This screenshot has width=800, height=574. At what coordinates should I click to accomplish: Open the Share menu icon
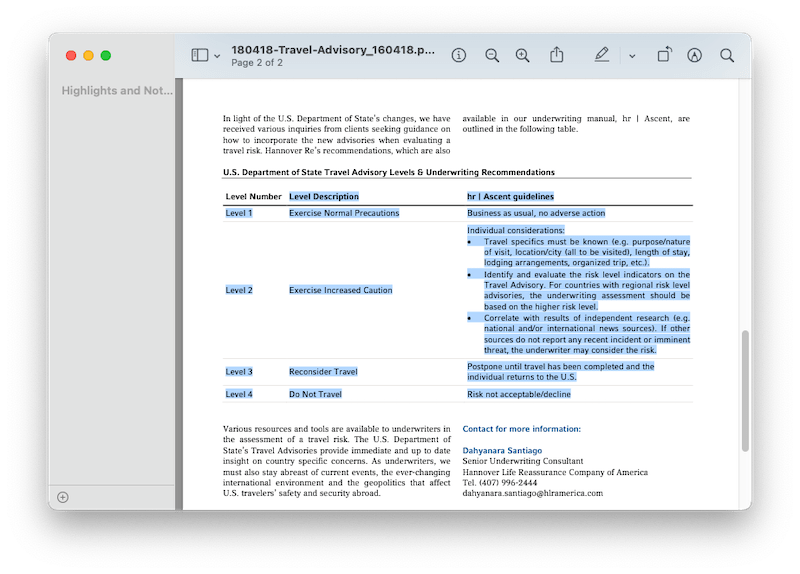557,56
